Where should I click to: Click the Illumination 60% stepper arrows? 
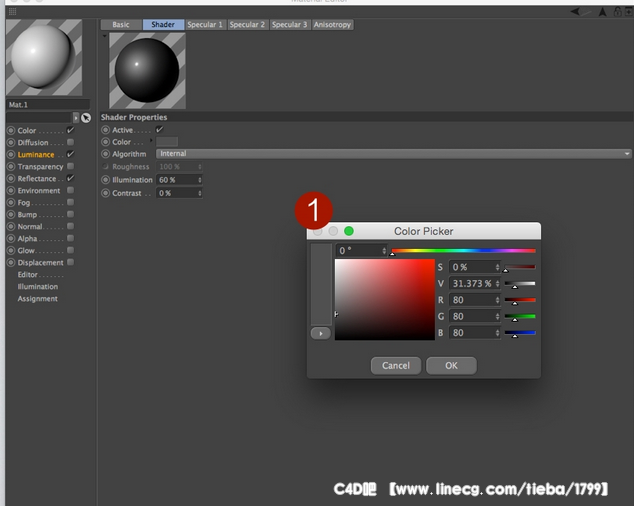pyautogui.click(x=199, y=180)
